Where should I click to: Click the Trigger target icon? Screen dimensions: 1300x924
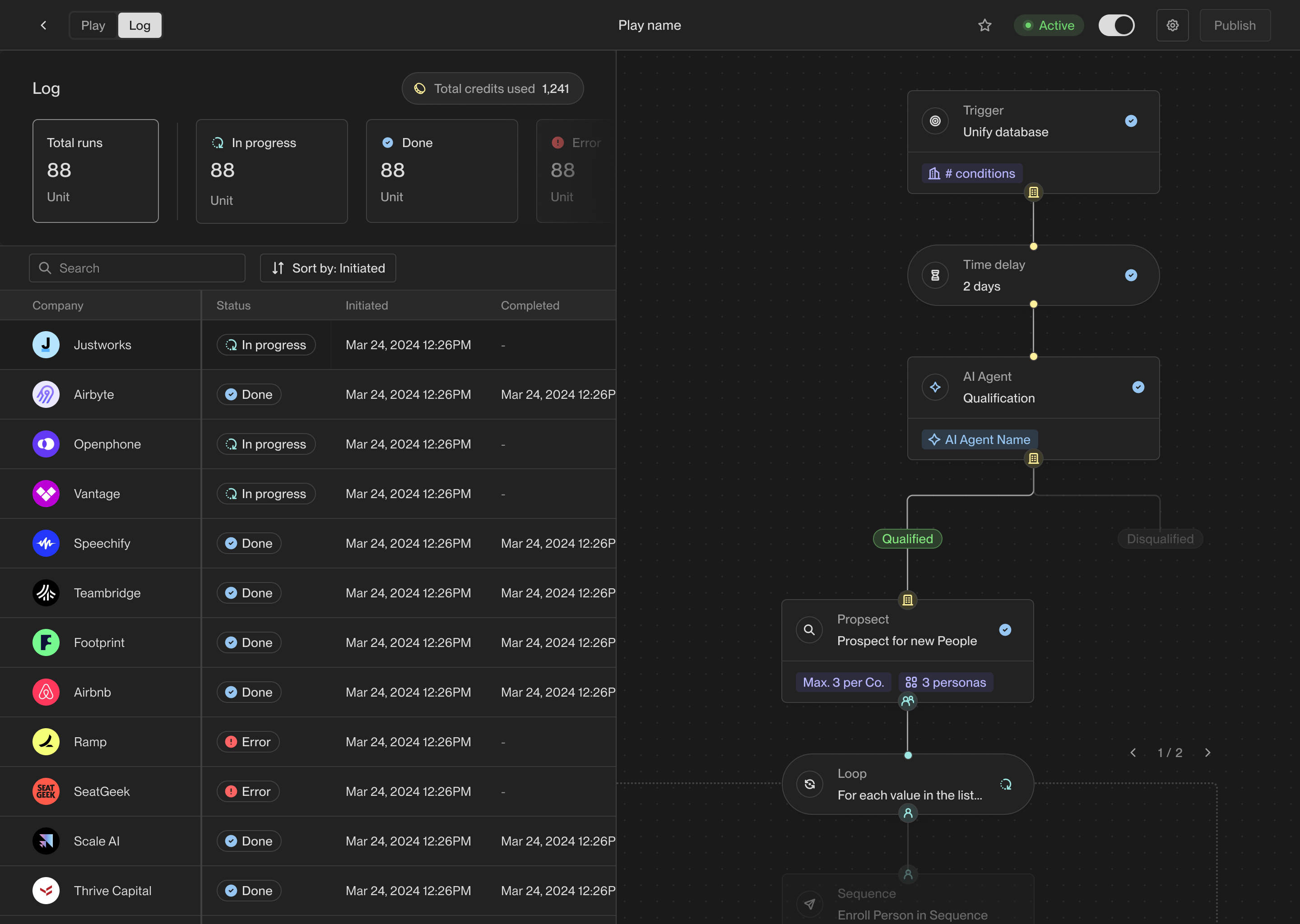click(x=934, y=121)
